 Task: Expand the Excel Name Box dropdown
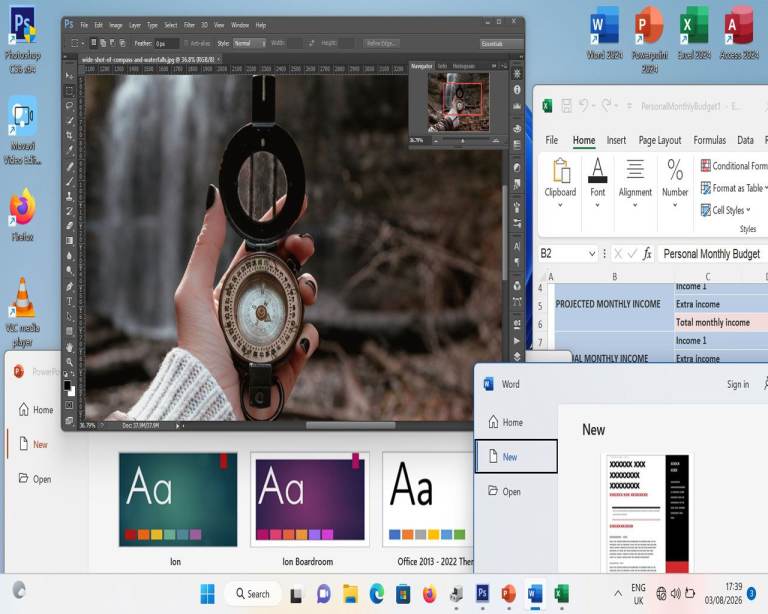(x=592, y=254)
